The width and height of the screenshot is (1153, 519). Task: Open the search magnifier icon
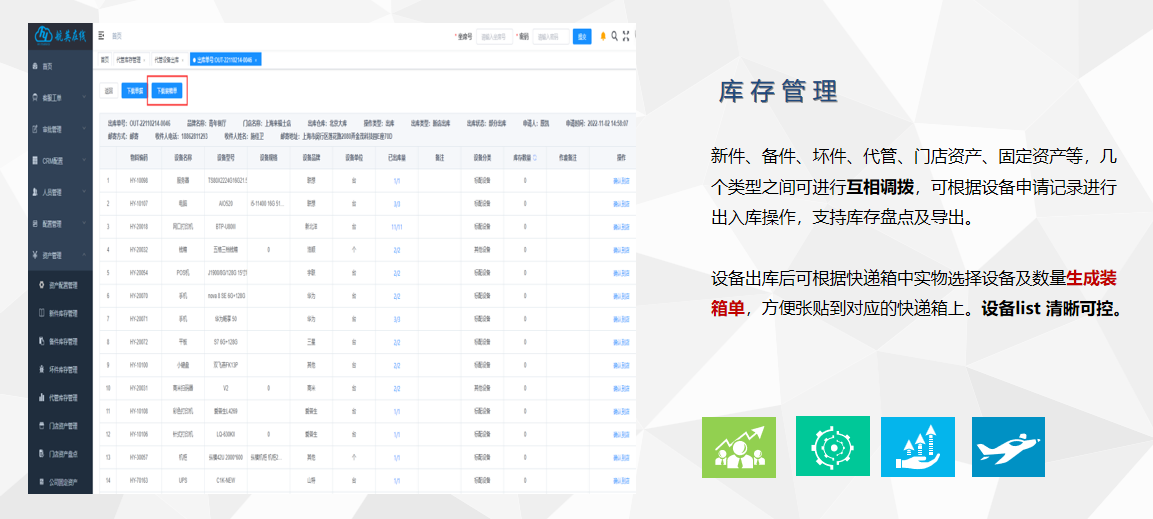tap(614, 36)
